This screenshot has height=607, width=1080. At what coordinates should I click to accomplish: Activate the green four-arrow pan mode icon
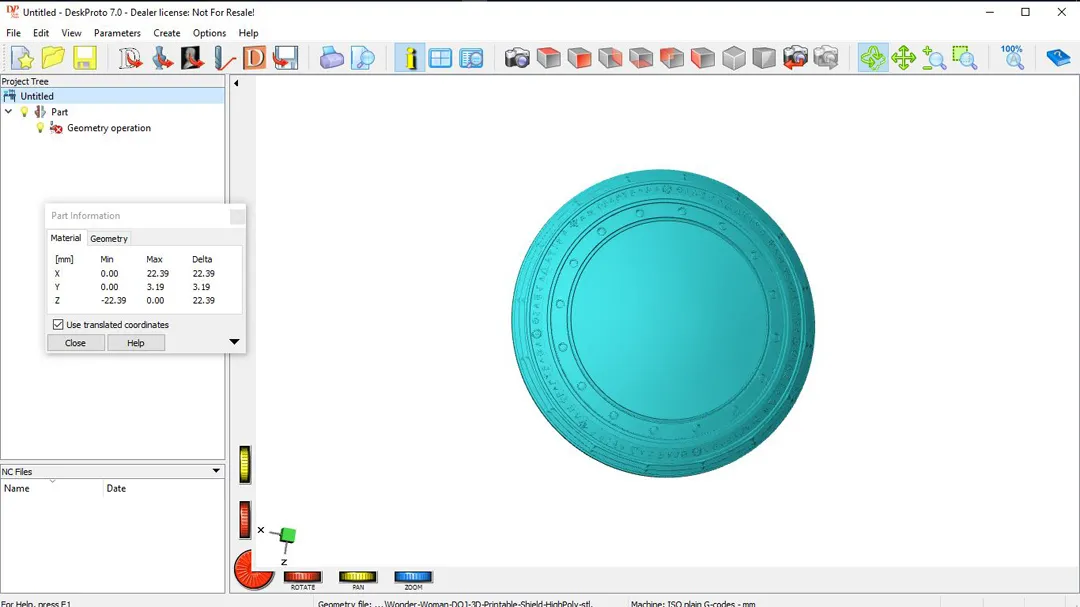tap(903, 58)
